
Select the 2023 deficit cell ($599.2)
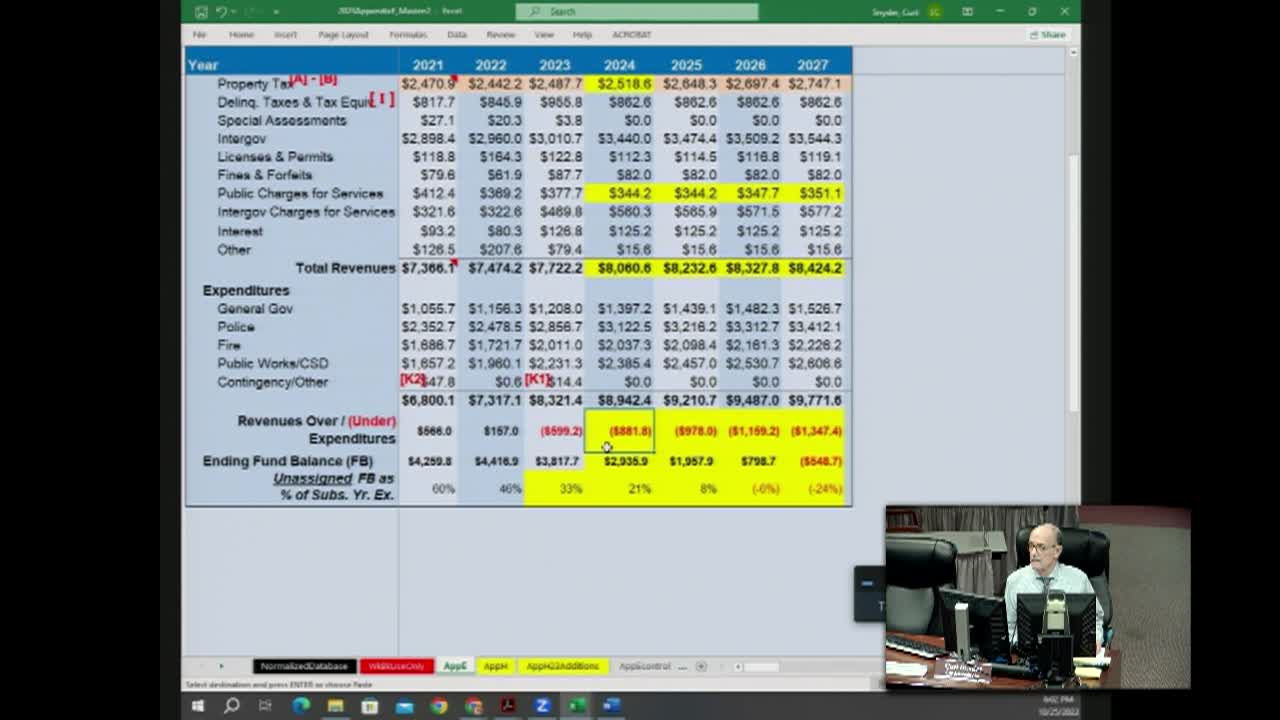[x=554, y=431]
